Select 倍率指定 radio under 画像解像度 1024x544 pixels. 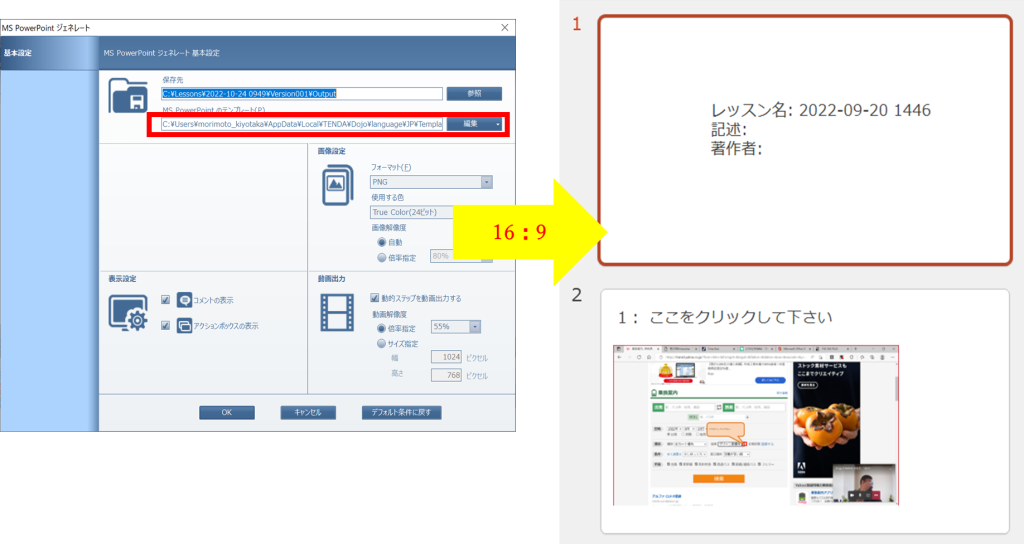381,258
